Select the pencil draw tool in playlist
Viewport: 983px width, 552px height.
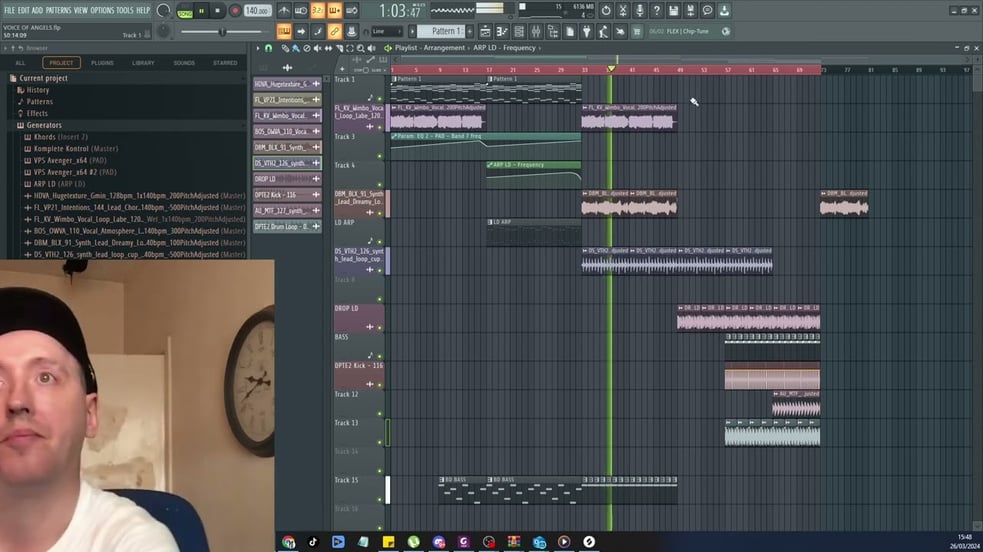(285, 48)
